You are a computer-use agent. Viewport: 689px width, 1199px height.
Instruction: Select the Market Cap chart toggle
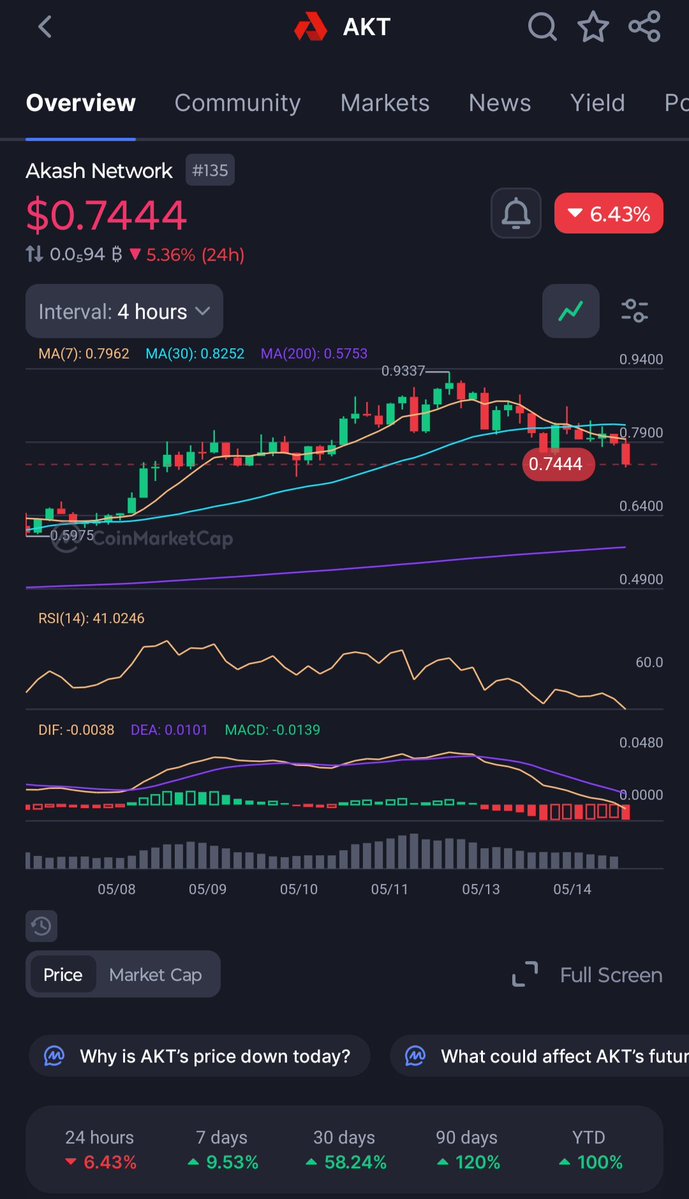pyautogui.click(x=155, y=975)
